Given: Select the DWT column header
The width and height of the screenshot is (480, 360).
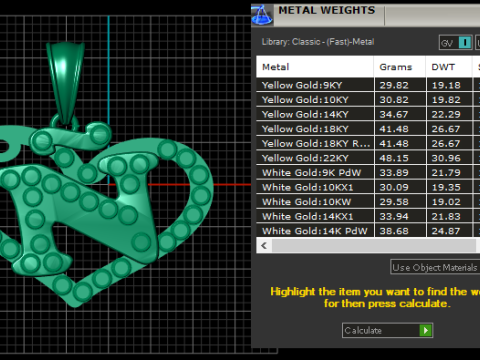Looking at the screenshot, I should [x=449, y=67].
